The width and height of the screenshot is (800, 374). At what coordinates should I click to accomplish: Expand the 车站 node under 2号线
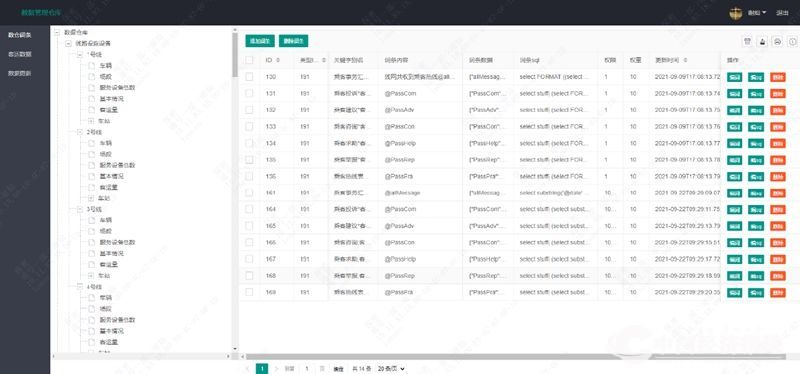pos(91,198)
